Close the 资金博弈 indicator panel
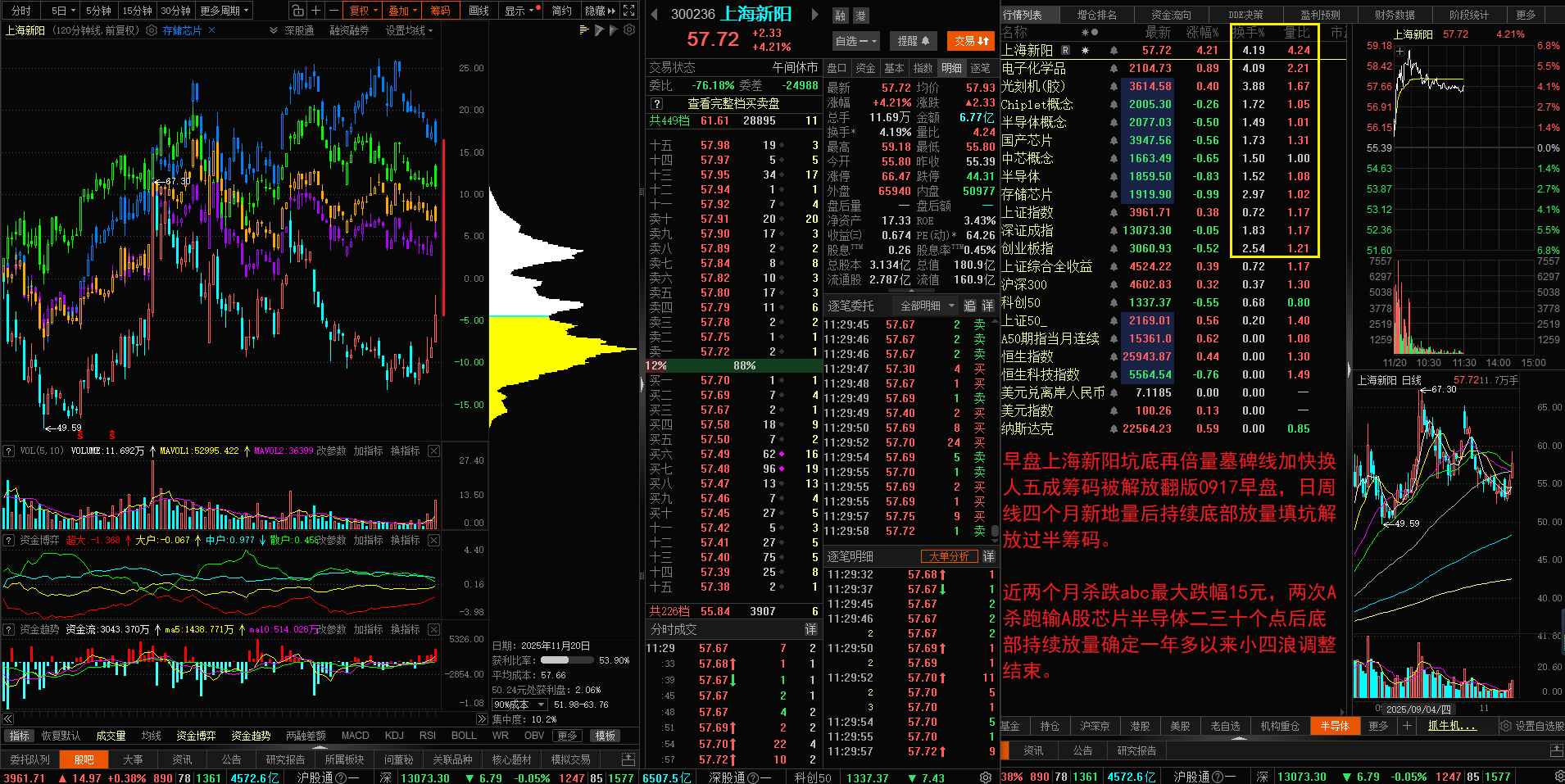The height and width of the screenshot is (784, 1565). point(433,541)
